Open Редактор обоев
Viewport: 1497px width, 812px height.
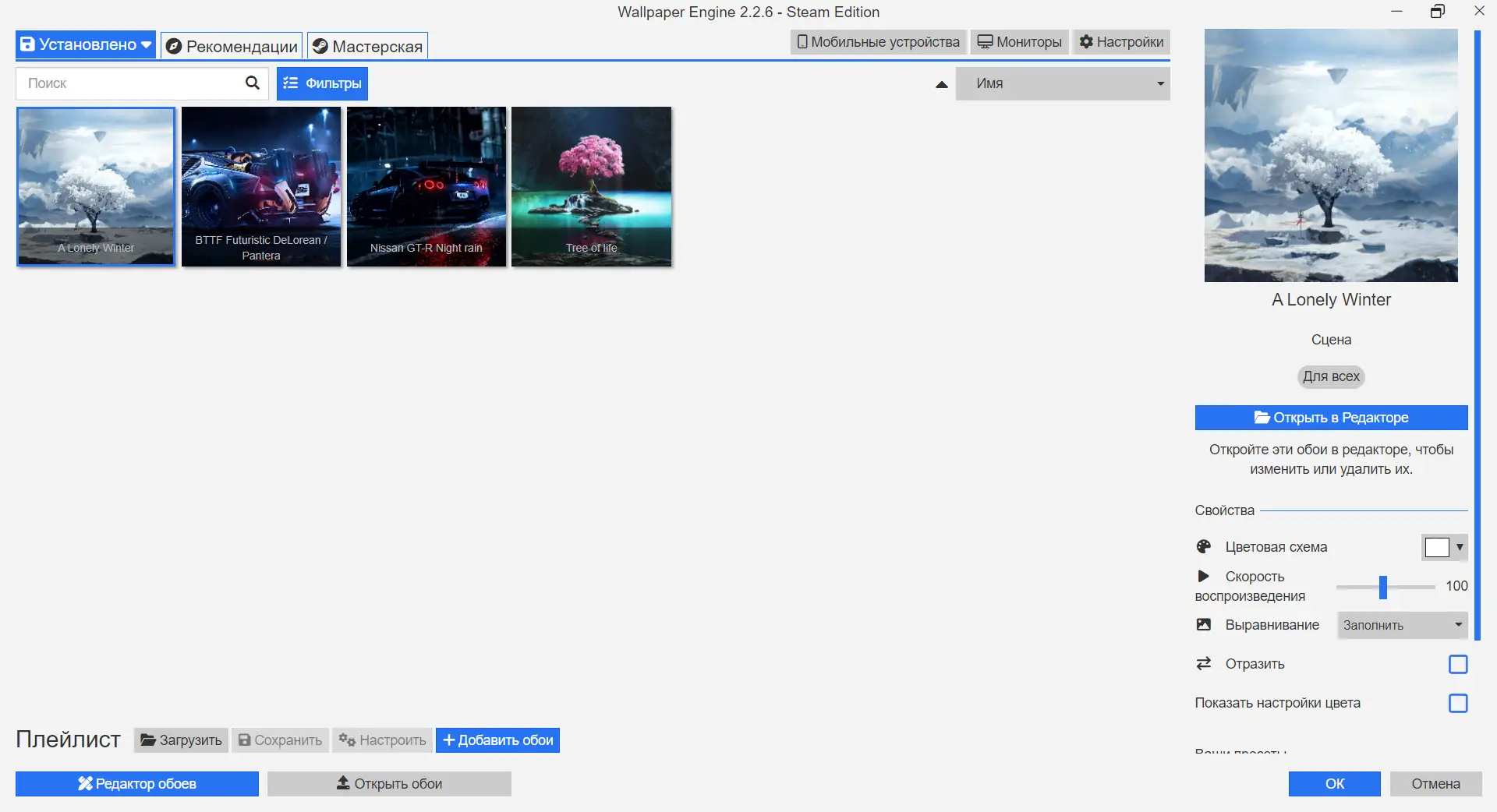coord(137,784)
